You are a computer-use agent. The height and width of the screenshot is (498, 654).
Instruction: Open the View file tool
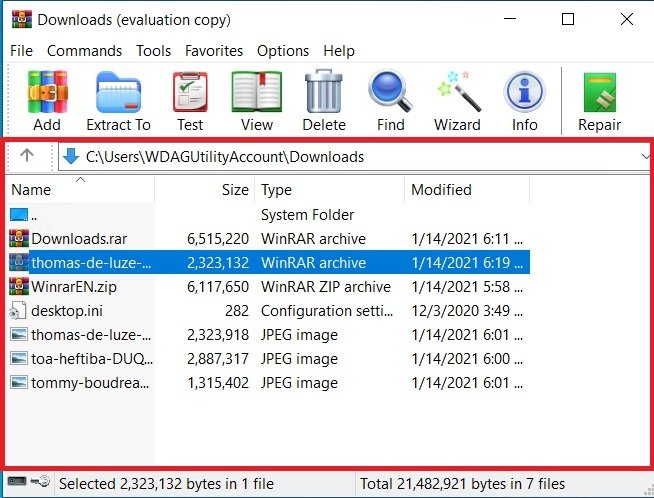tap(257, 92)
